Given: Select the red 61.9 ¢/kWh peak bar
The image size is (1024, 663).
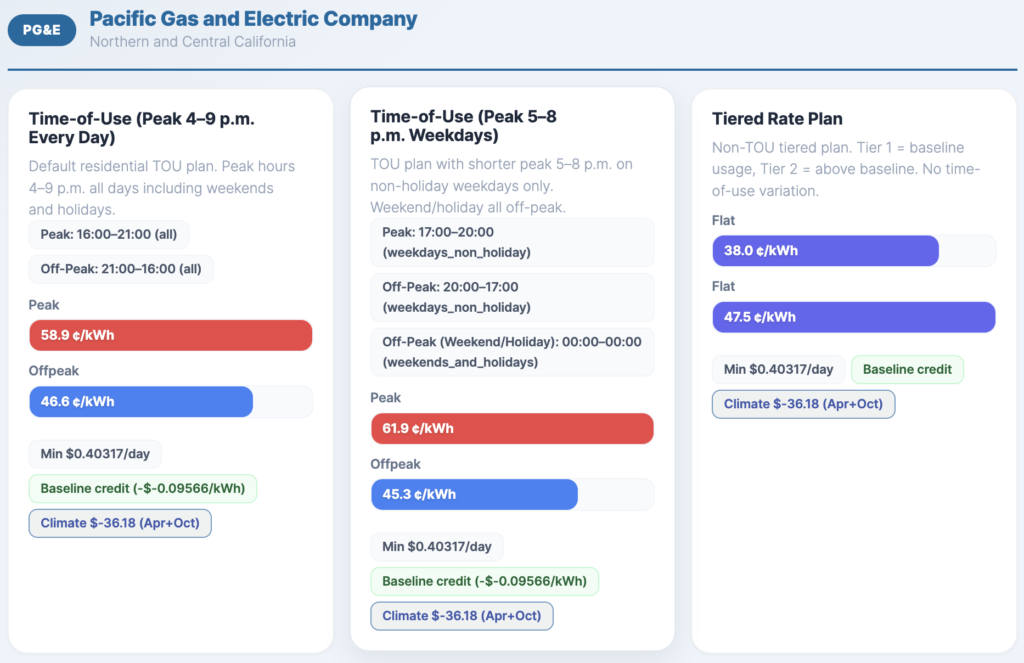Looking at the screenshot, I should click(511, 429).
